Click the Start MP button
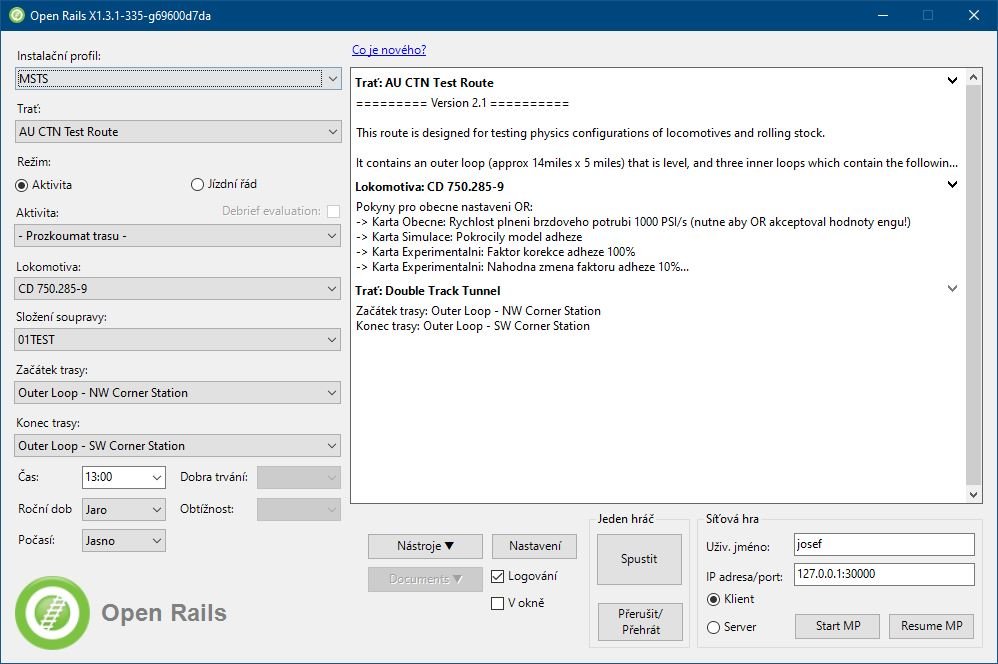Viewport: 998px width, 664px height. click(837, 626)
